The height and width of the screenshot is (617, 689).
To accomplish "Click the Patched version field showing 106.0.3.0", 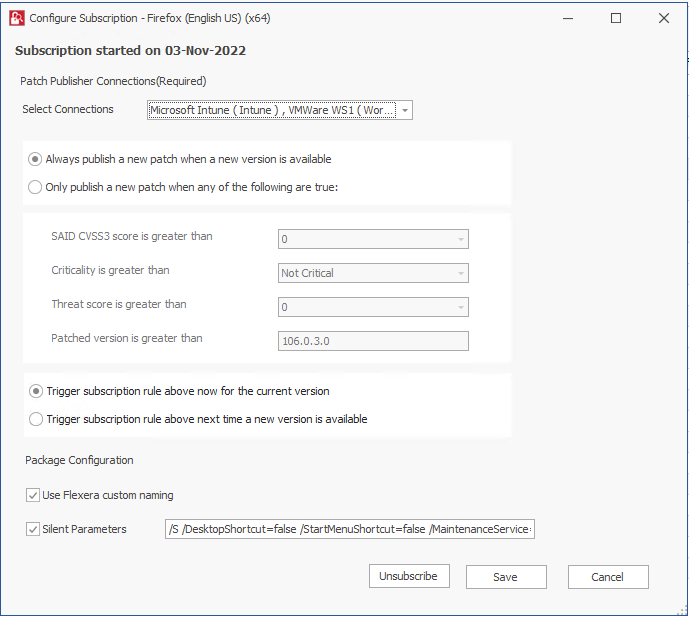I will (x=373, y=341).
